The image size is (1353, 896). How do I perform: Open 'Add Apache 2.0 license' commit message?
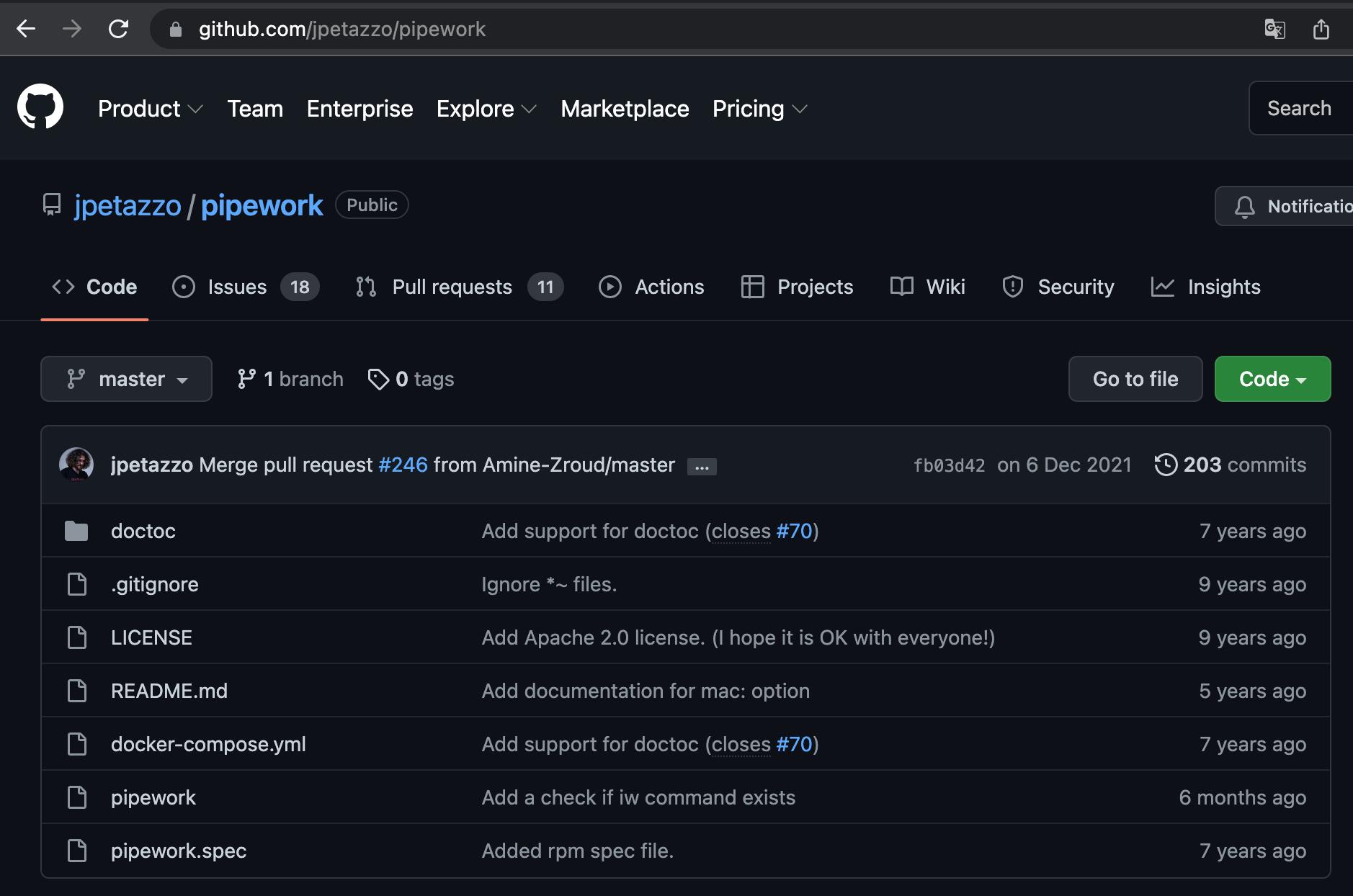click(x=738, y=637)
